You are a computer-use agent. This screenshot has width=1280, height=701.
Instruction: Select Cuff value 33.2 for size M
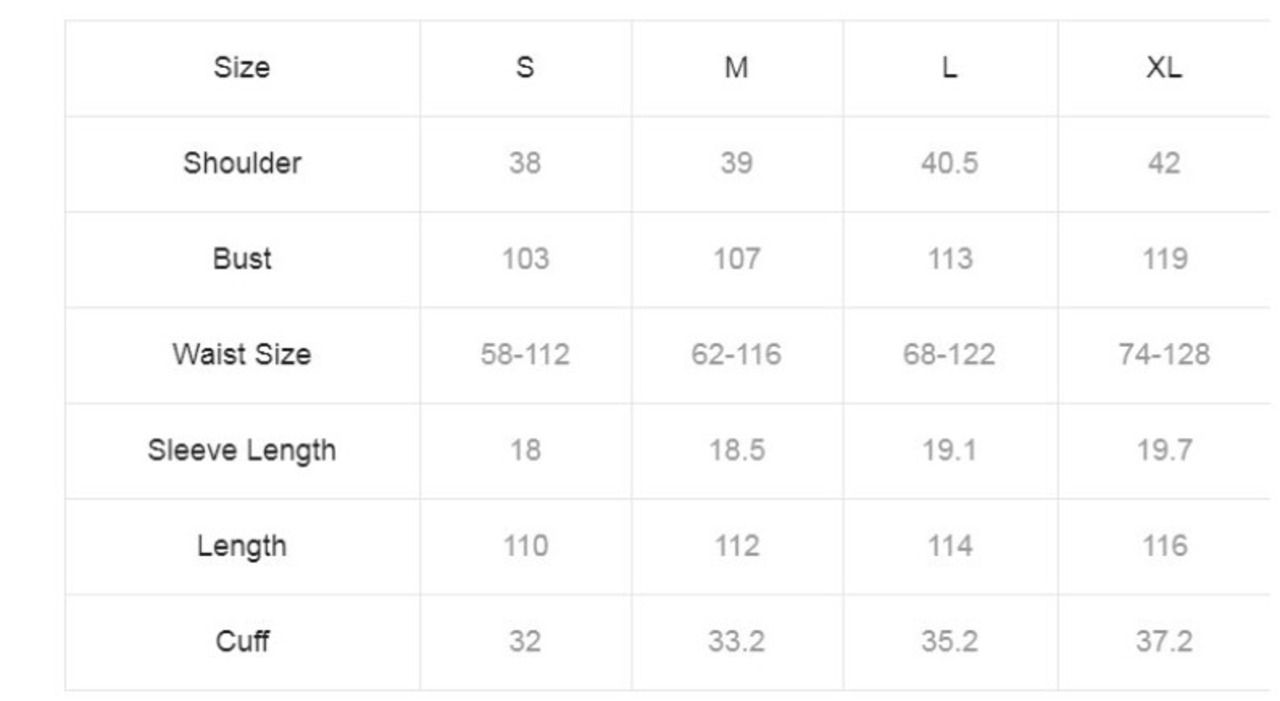(736, 641)
